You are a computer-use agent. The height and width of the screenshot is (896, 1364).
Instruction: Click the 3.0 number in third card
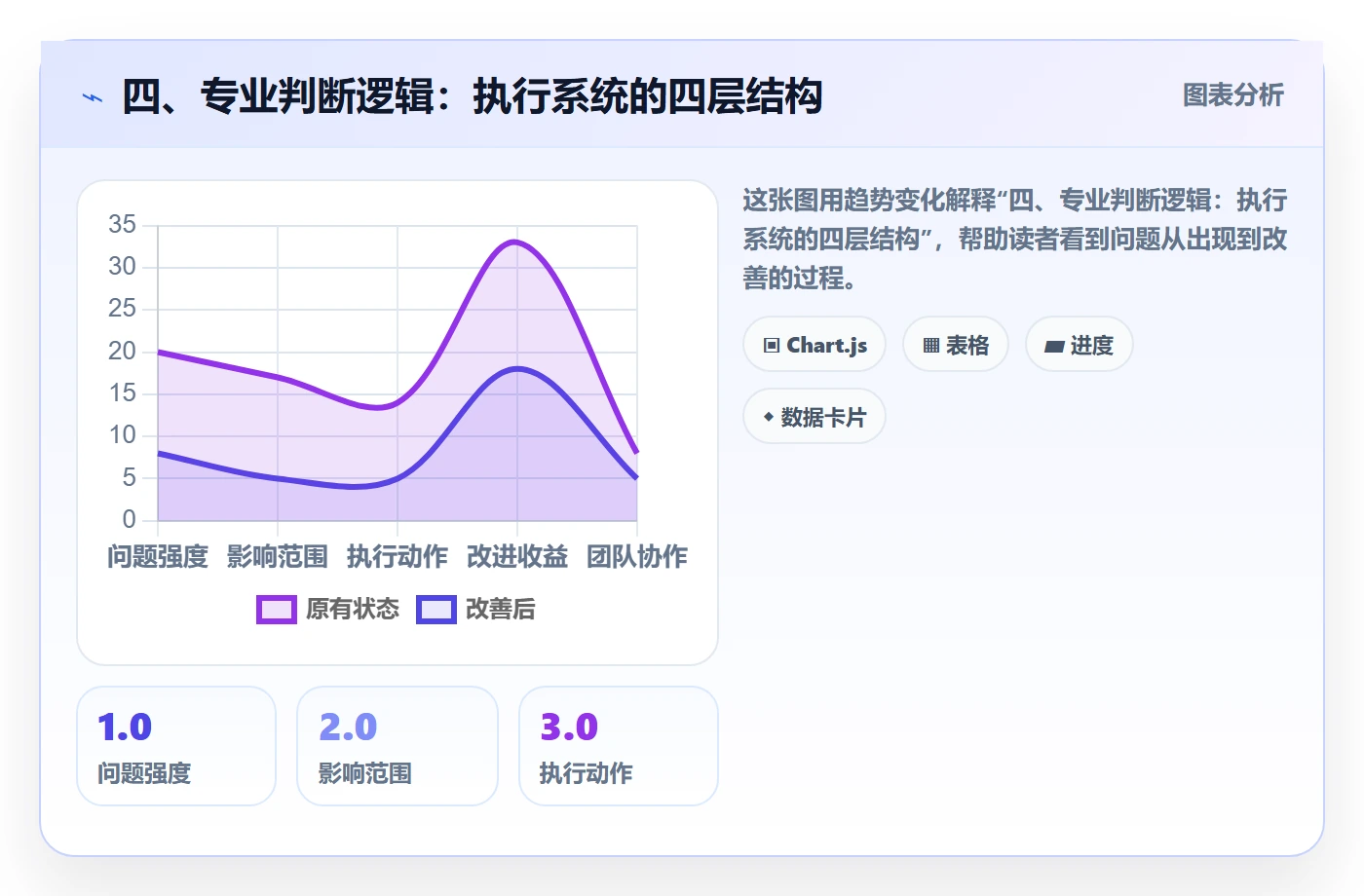pos(569,728)
